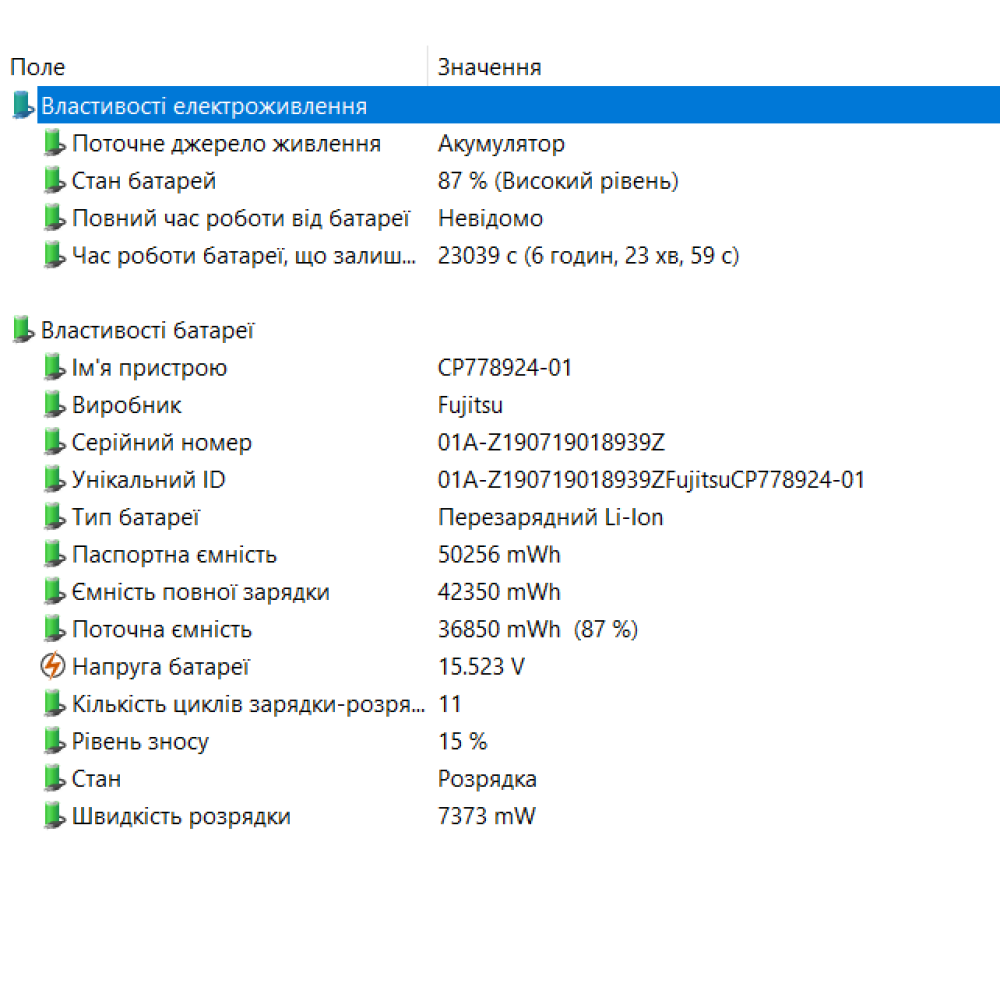Screen dimensions: 1000x1000
Task: Select the Швидкість розрядки label
Action: pos(181,816)
